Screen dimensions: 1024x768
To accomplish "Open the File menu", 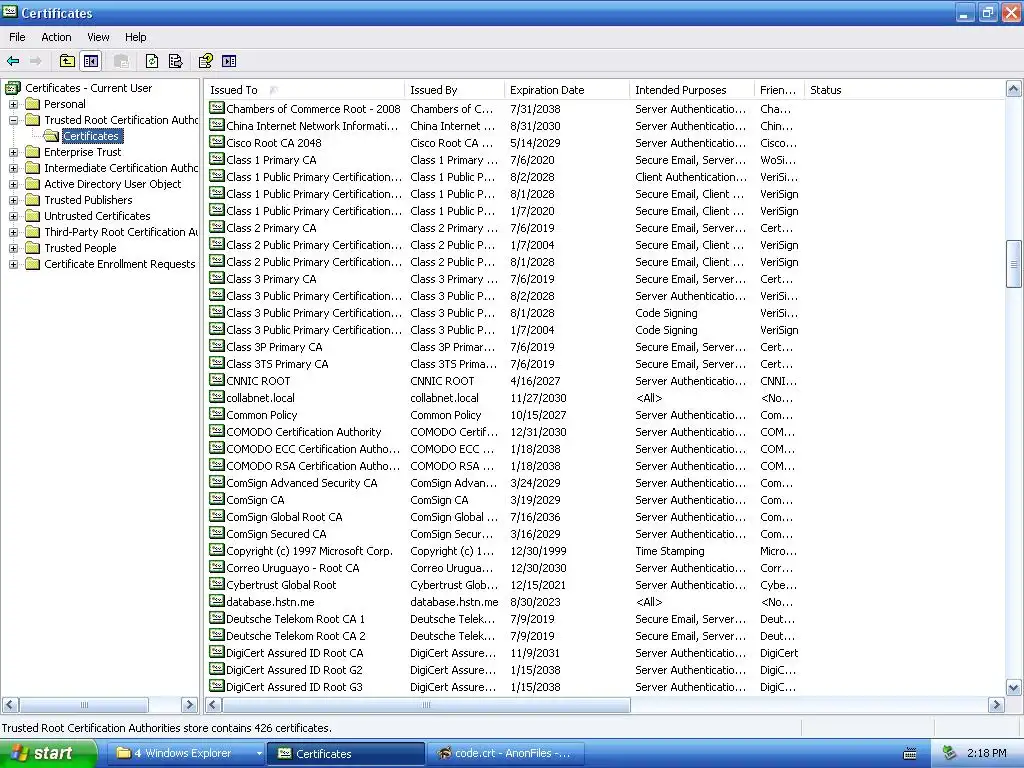I will (x=17, y=37).
